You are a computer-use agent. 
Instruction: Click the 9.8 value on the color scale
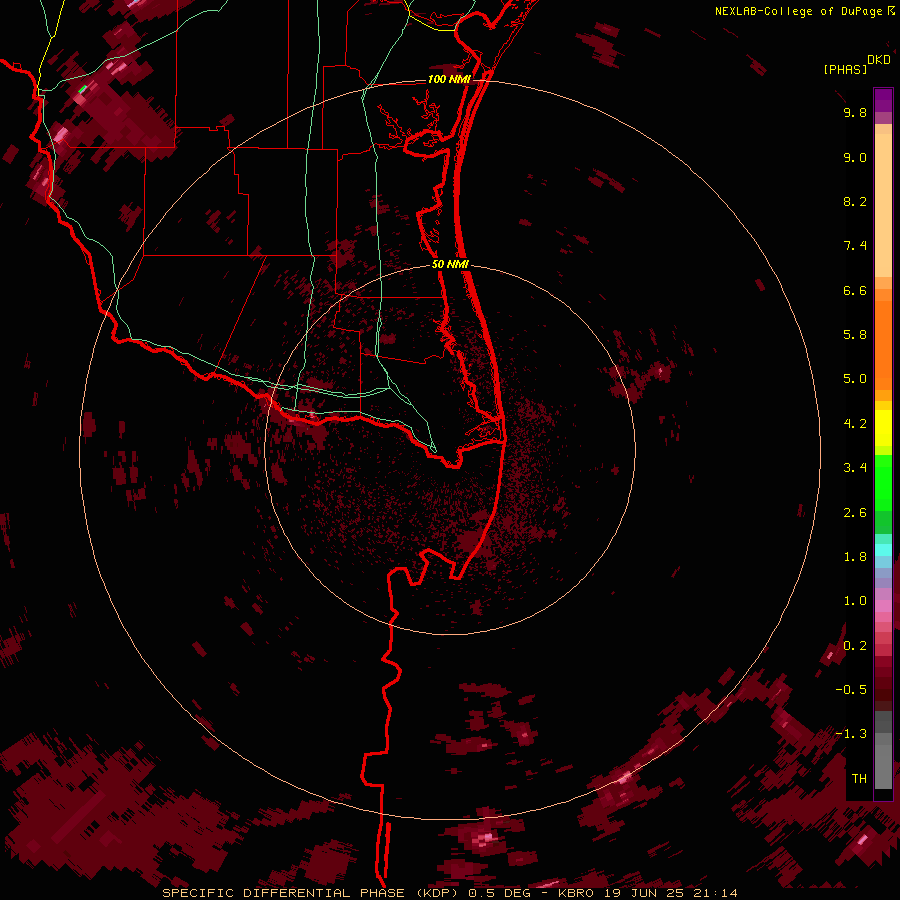click(x=855, y=112)
